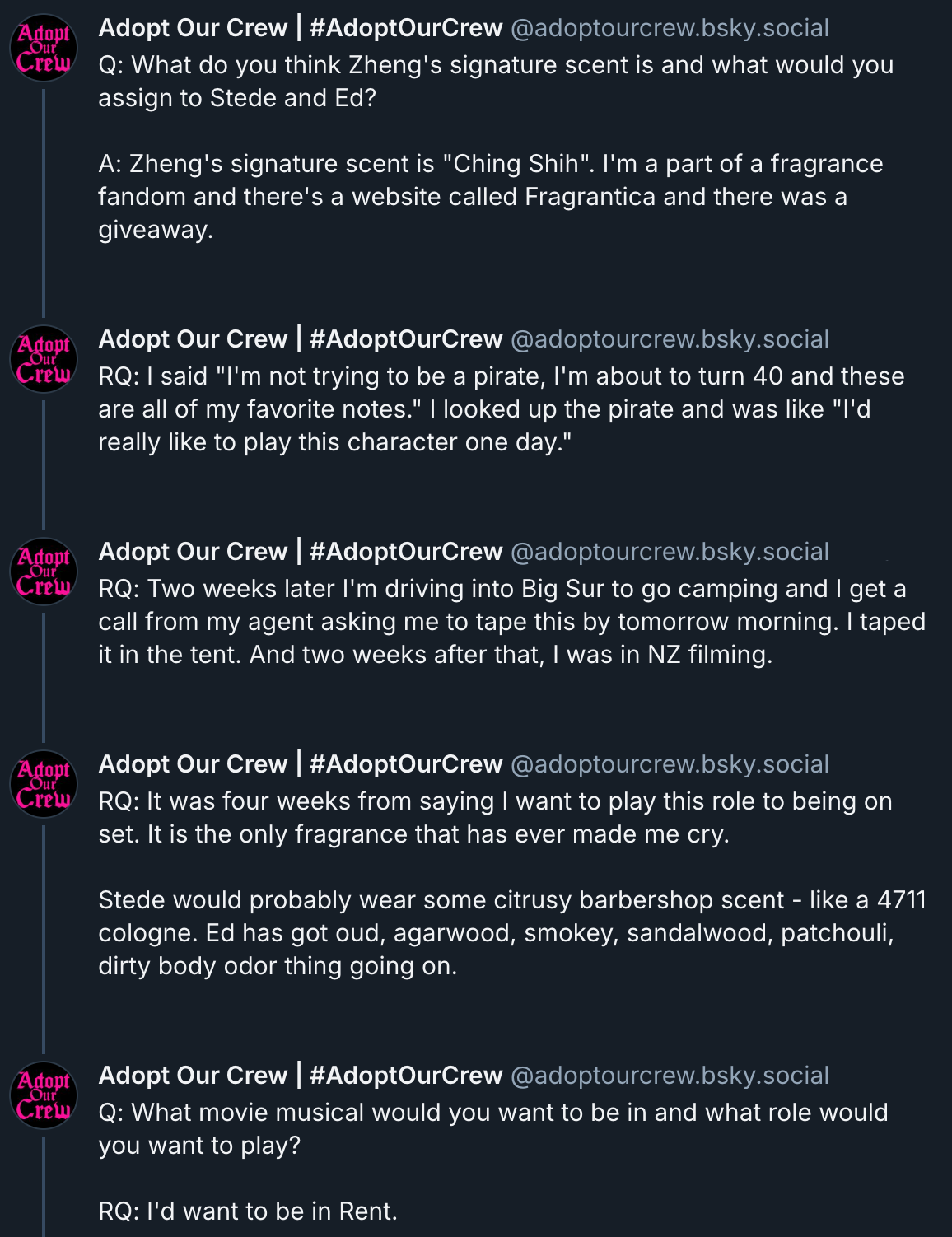Open avatar next to the Big Sur camping post
The width and height of the screenshot is (952, 1237).
pyautogui.click(x=44, y=572)
